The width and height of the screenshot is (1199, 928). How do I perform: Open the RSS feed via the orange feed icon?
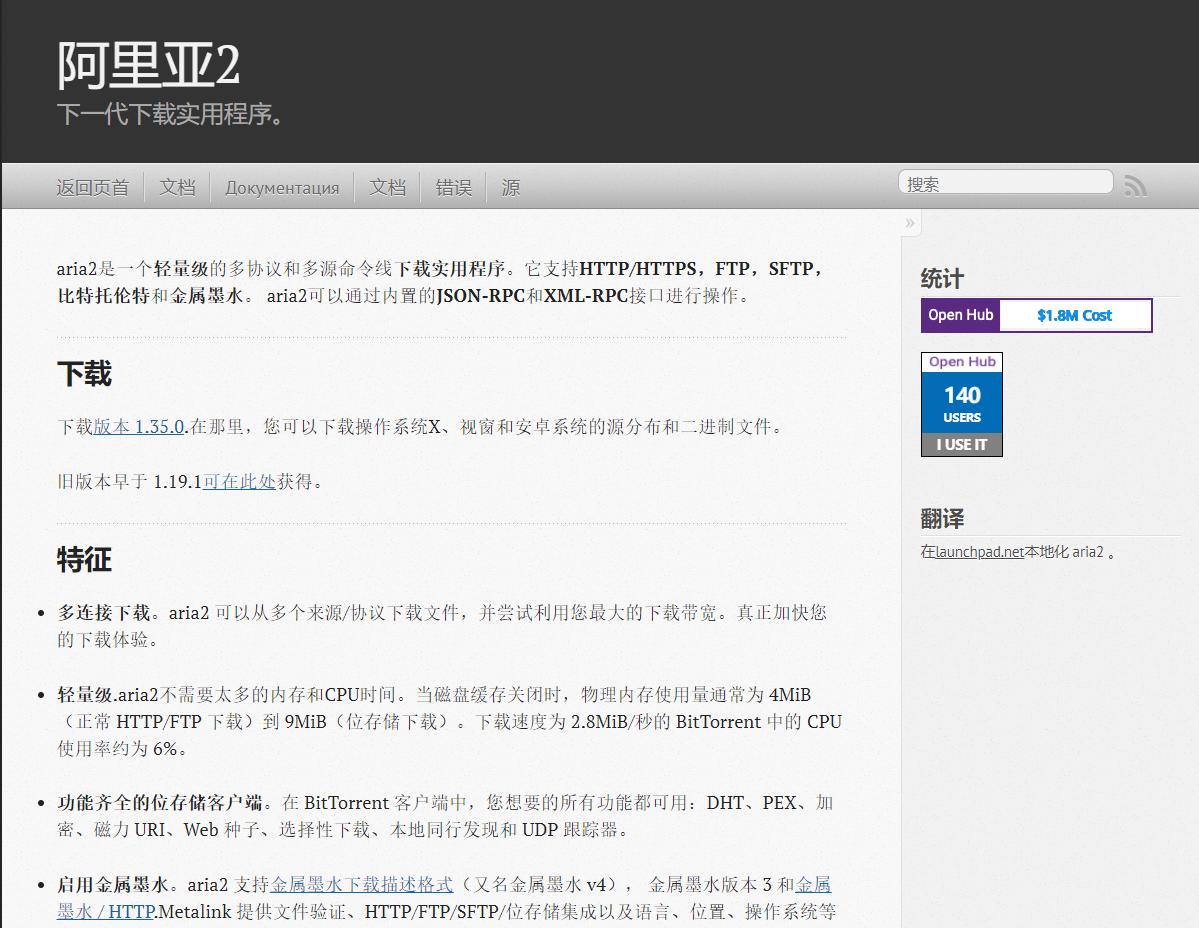tap(1135, 184)
